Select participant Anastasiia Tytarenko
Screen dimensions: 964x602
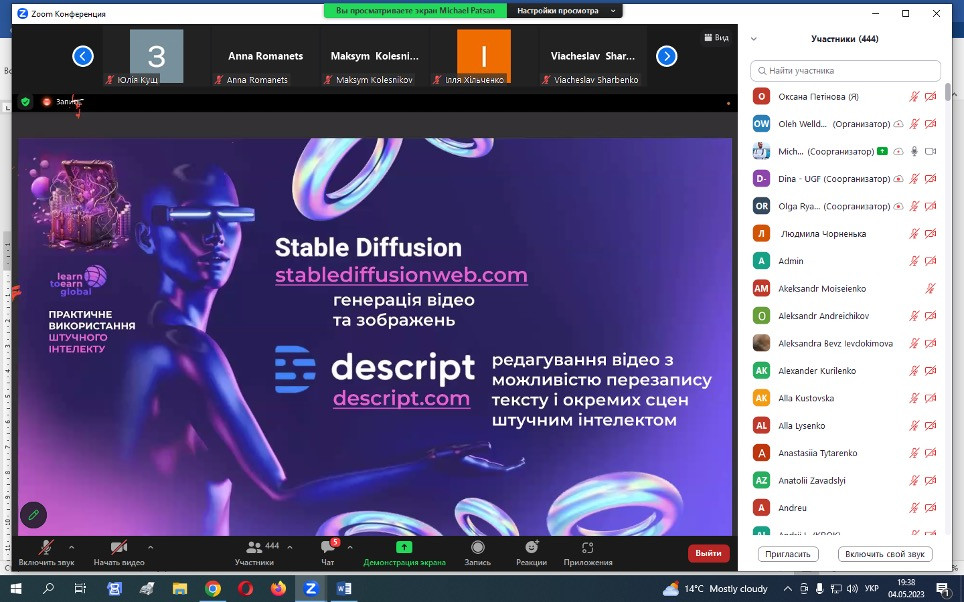point(845,453)
